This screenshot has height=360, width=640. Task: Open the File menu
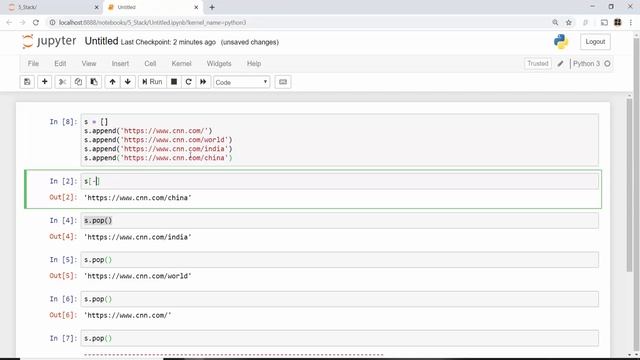click(x=33, y=64)
